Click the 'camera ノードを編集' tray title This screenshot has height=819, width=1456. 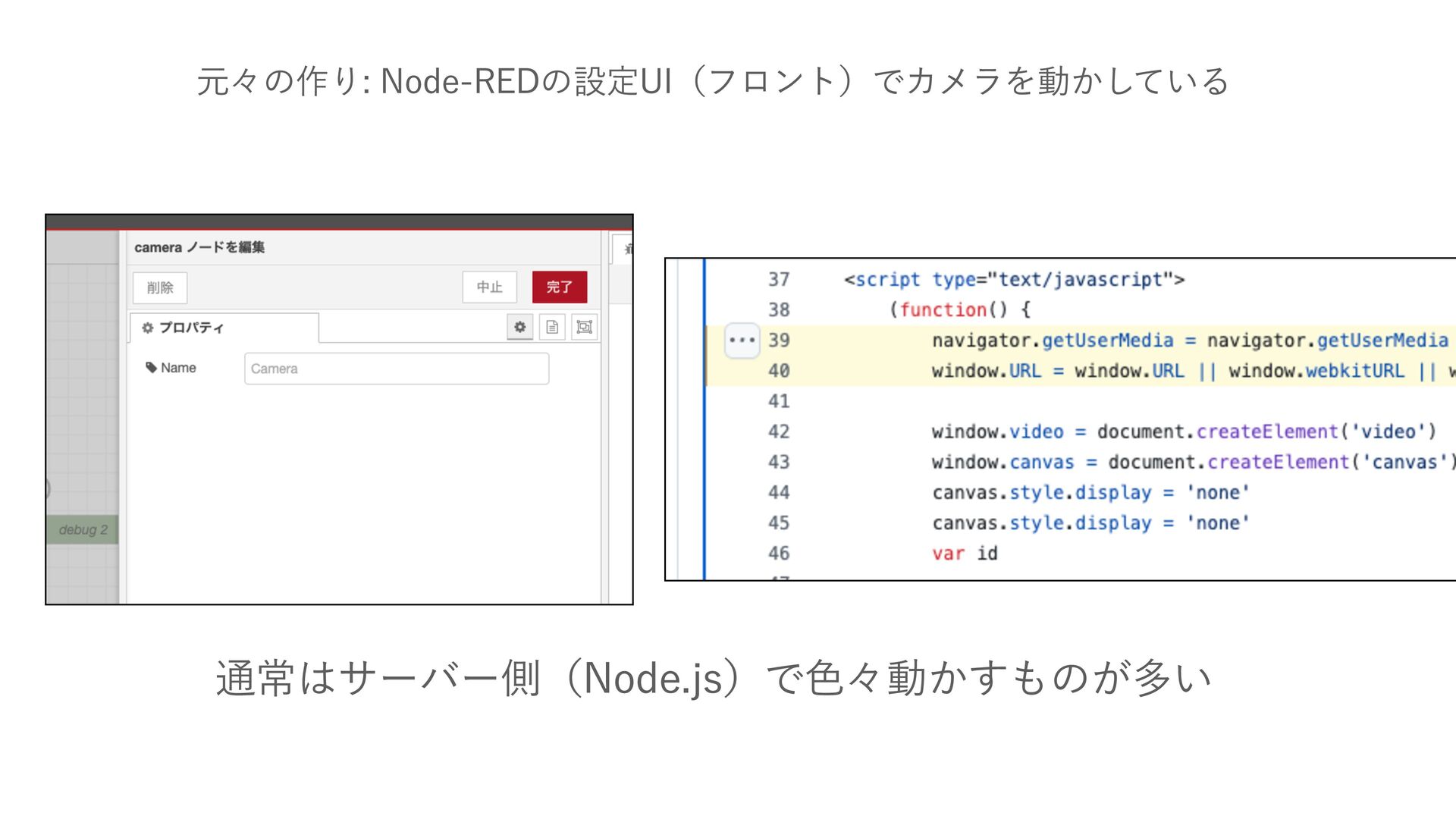point(199,247)
